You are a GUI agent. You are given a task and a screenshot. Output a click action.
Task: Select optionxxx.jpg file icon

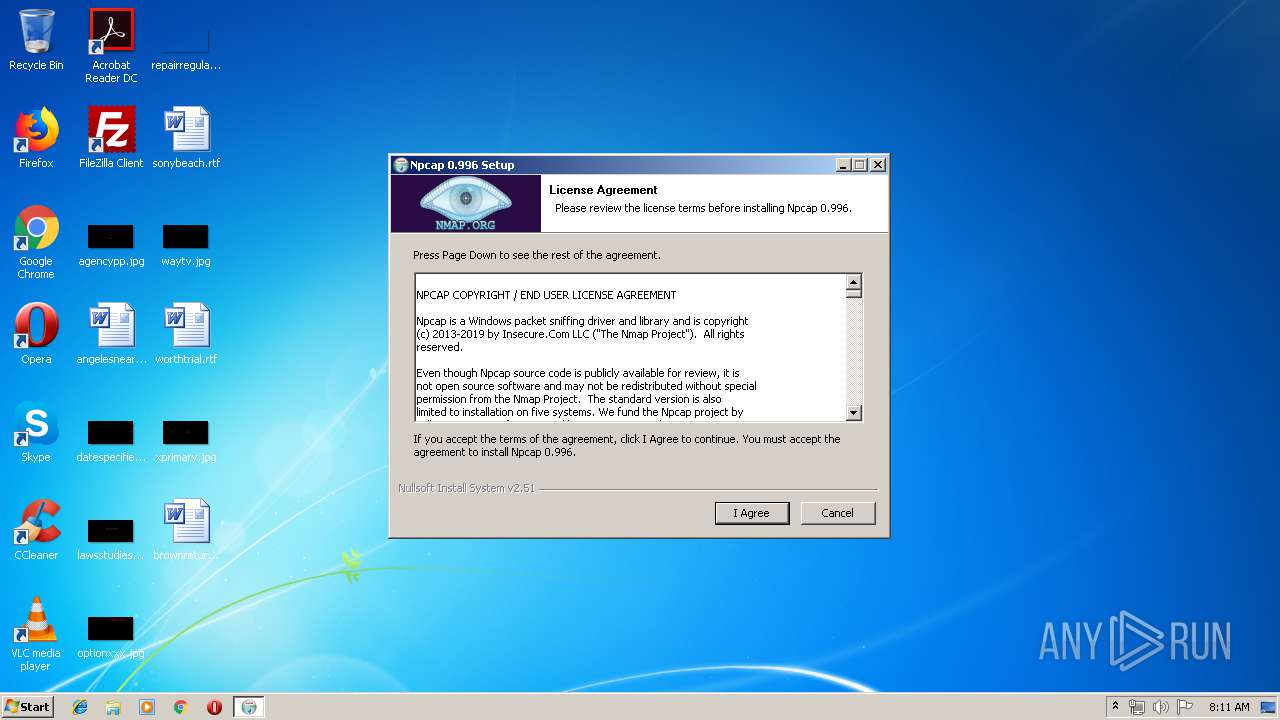coord(111,638)
